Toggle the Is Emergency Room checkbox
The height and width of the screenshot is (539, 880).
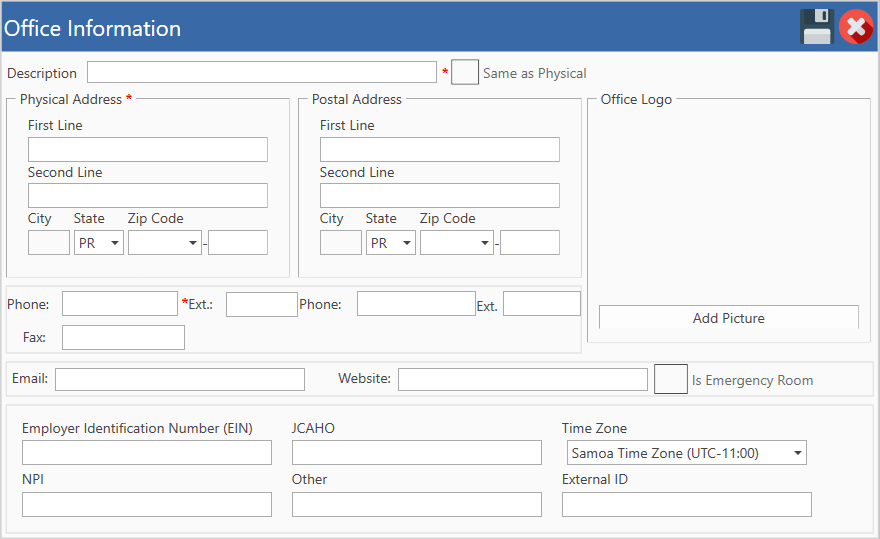point(671,379)
